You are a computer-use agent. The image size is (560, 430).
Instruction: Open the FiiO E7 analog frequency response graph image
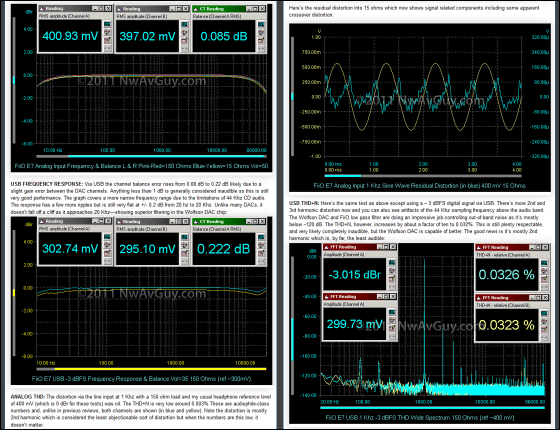[x=141, y=88]
